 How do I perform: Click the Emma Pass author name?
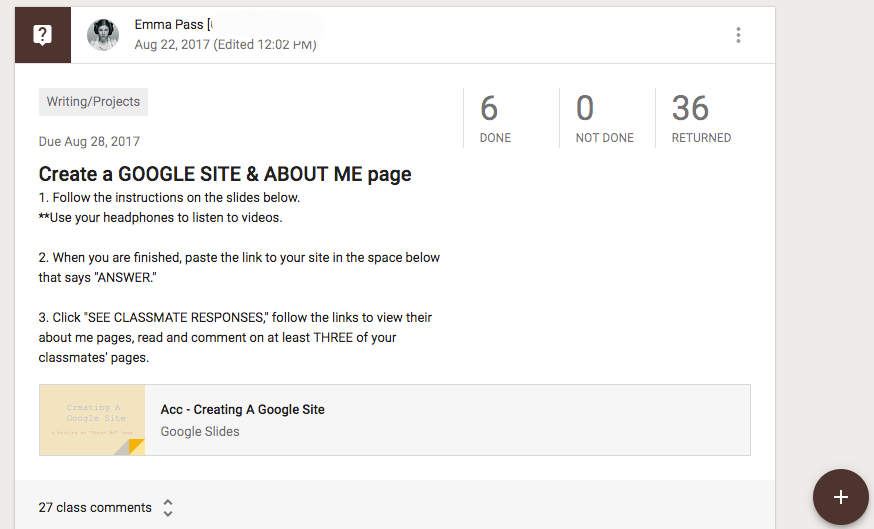point(169,25)
